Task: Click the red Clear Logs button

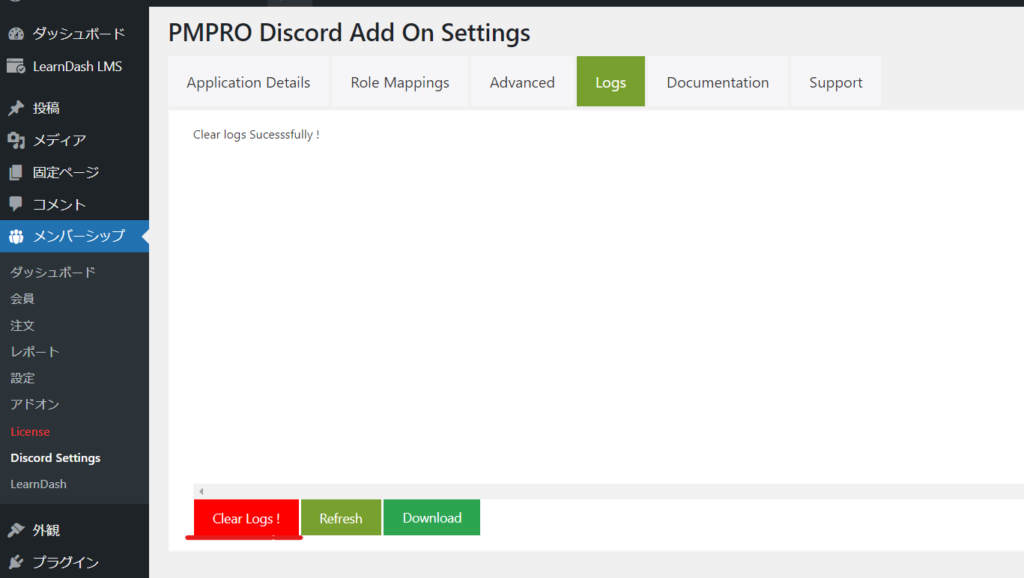Action: pyautogui.click(x=246, y=518)
